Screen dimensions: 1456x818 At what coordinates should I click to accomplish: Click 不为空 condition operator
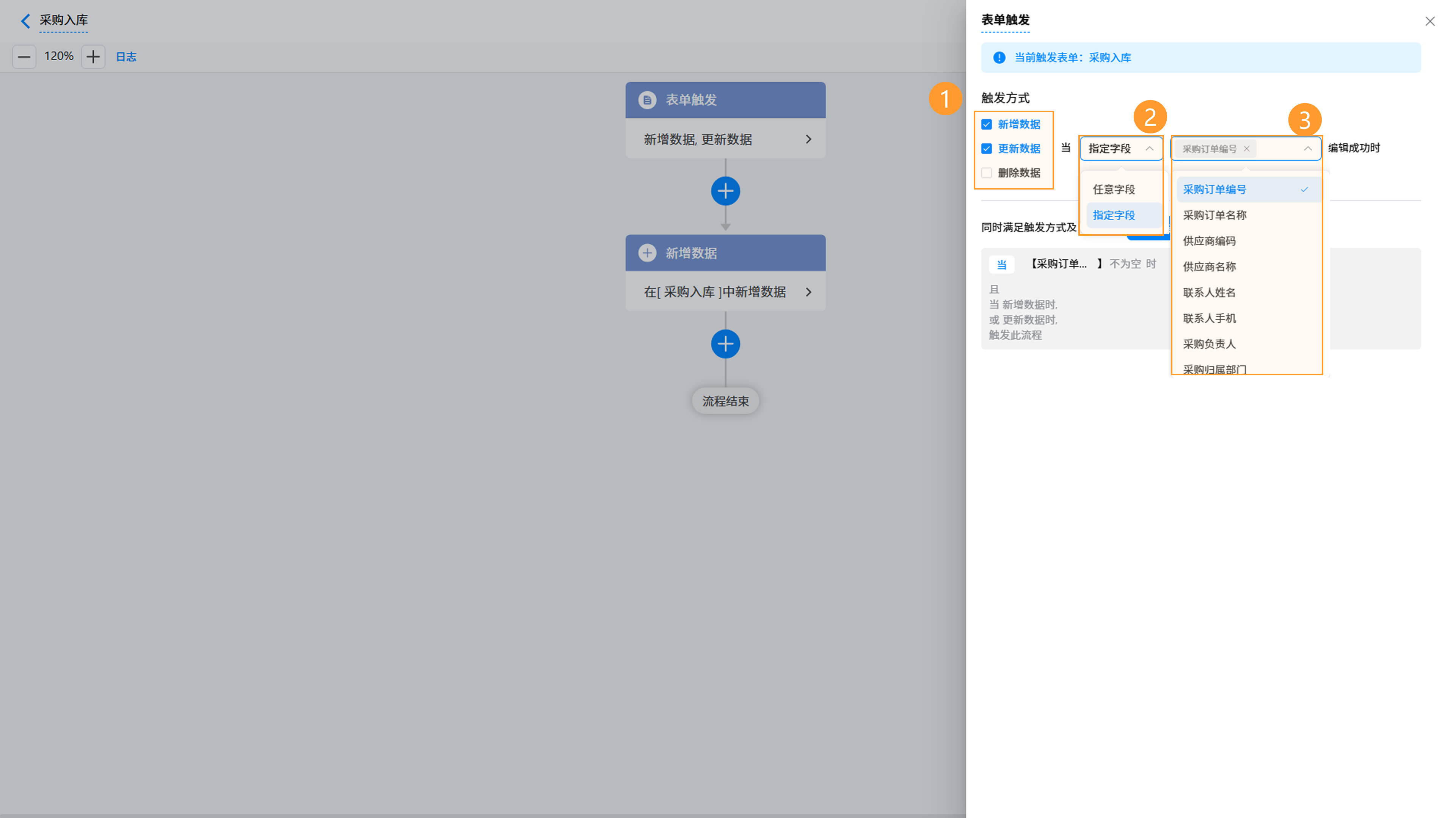coord(1125,264)
